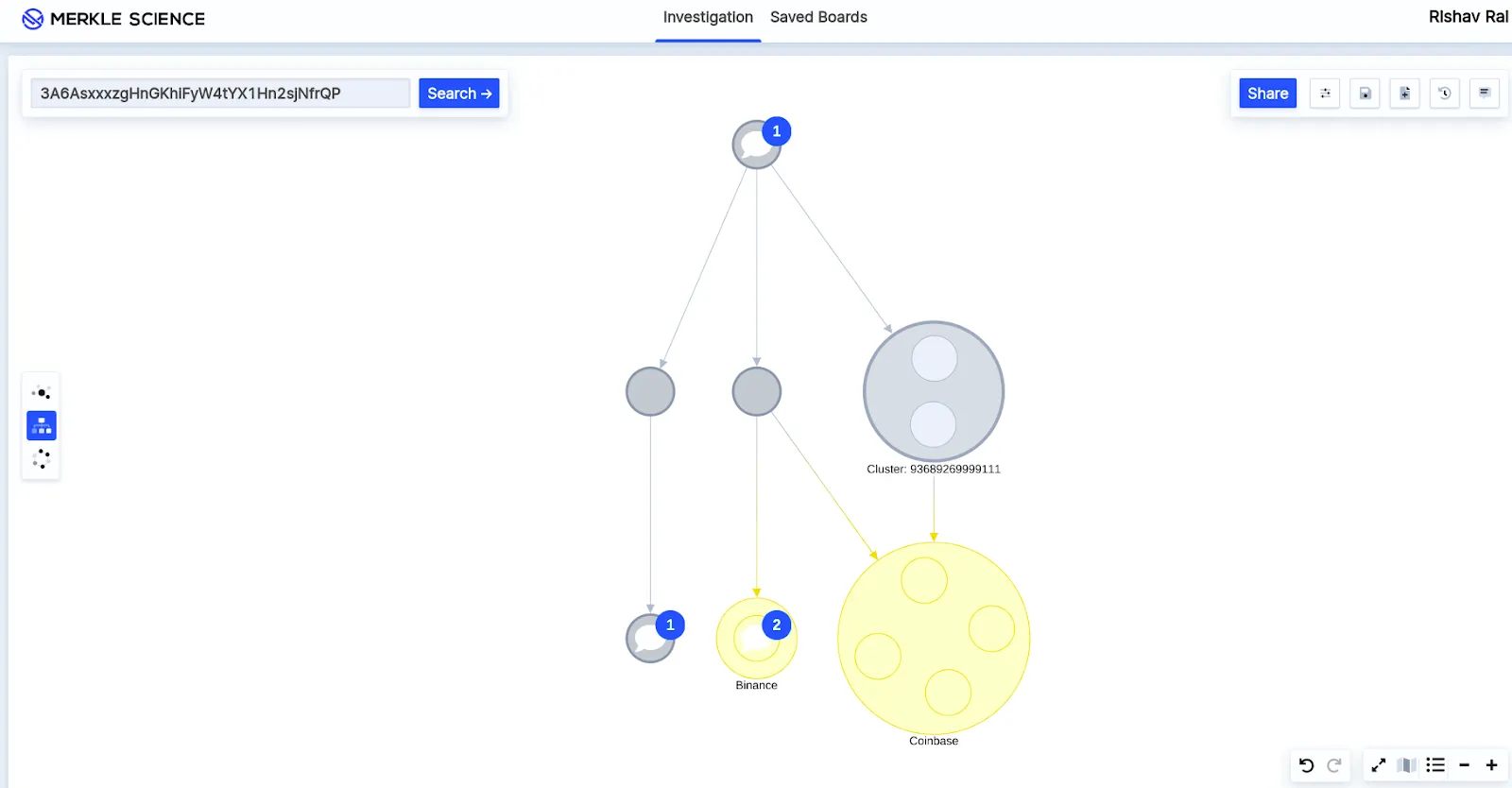Open comment badge on the top root node
Image resolution: width=1512 pixels, height=788 pixels.
(x=777, y=131)
